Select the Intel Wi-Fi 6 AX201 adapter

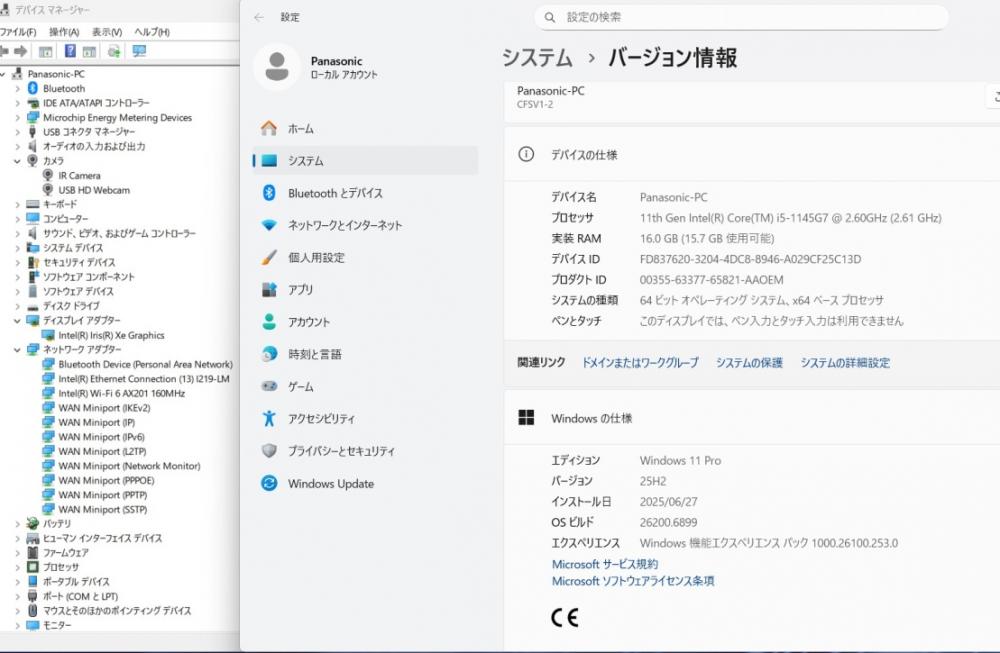(121, 394)
